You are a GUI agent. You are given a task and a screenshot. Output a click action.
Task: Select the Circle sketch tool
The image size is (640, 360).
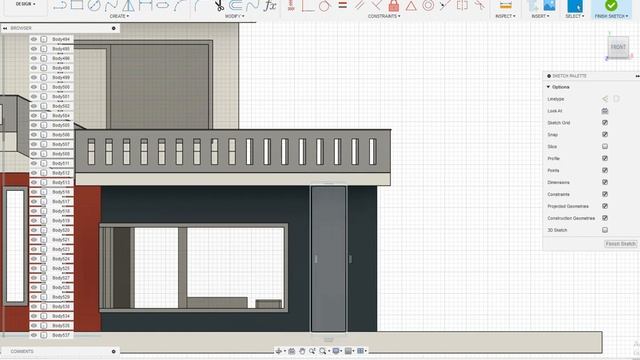(94, 5)
